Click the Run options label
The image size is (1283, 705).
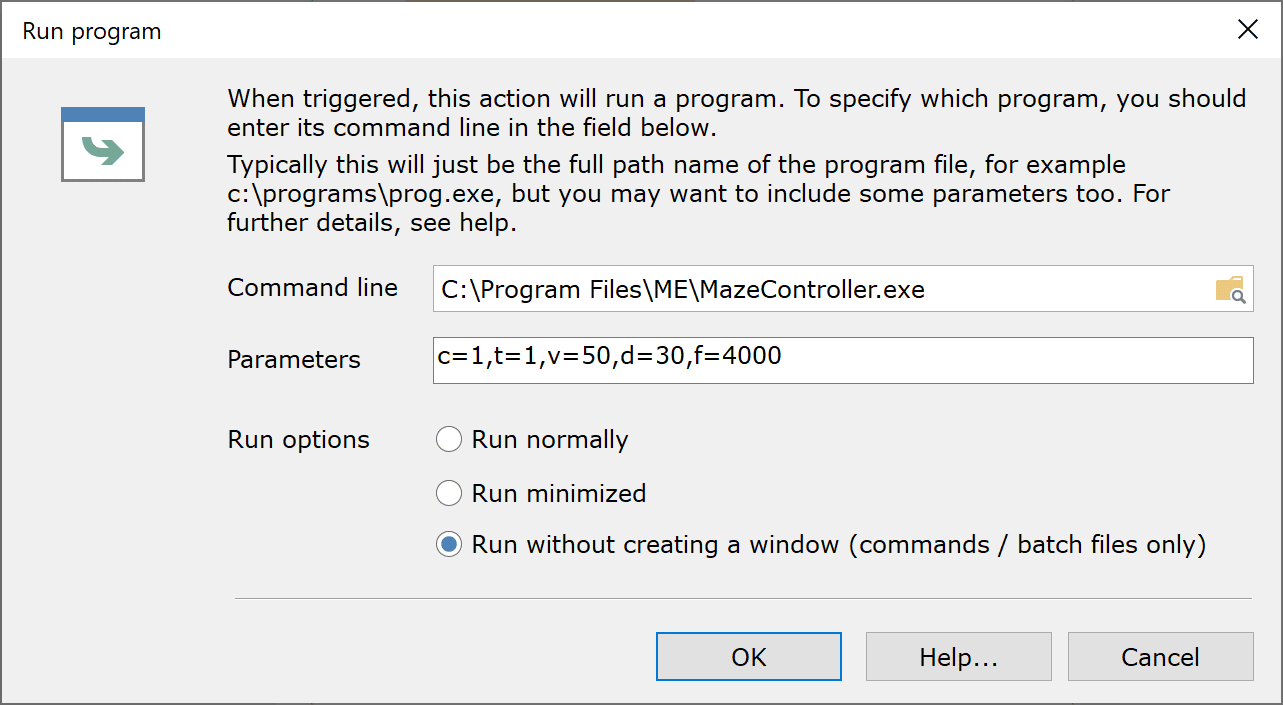coord(299,440)
